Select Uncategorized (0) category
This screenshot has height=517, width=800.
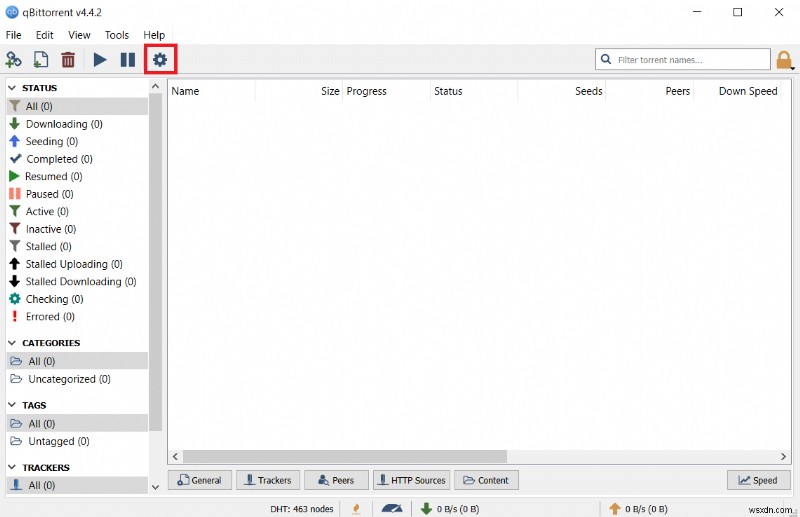[77, 379]
